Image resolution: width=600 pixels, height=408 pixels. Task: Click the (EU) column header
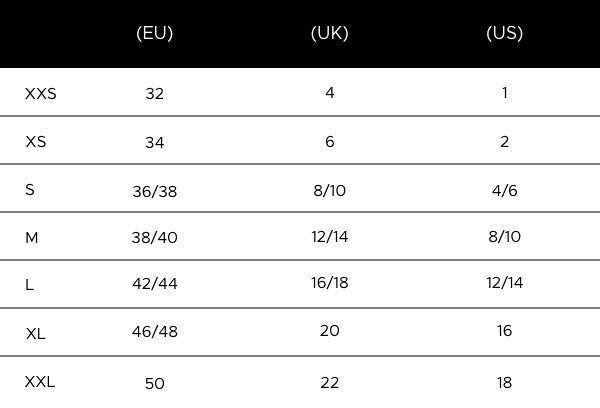[x=155, y=33]
